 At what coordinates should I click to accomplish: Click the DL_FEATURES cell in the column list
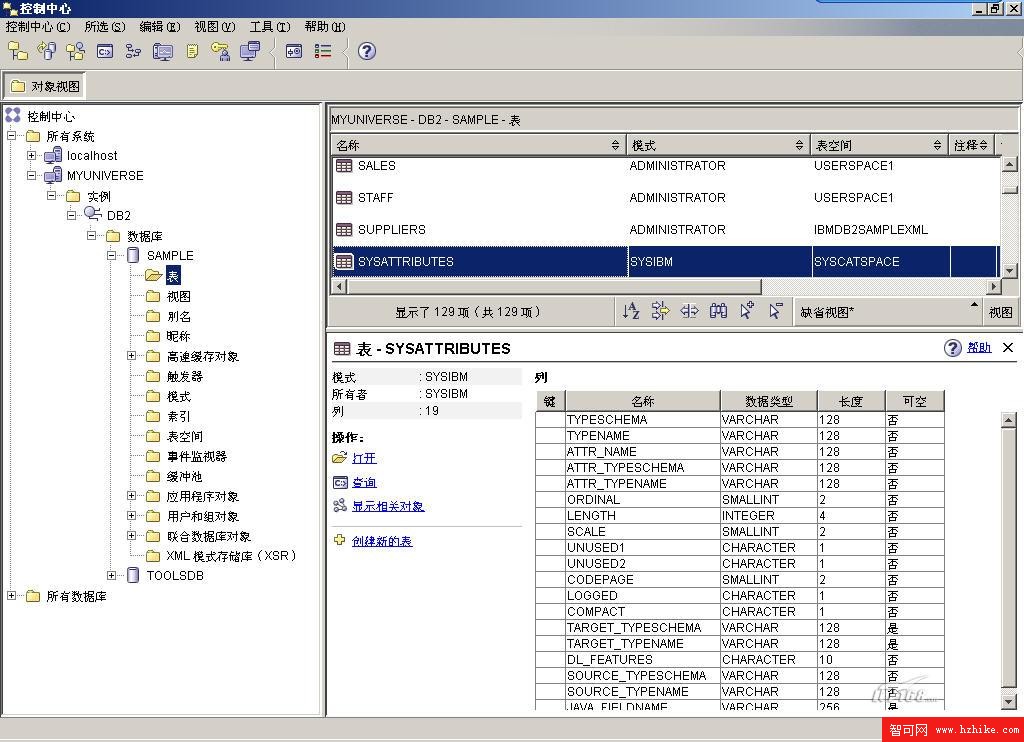(643, 660)
